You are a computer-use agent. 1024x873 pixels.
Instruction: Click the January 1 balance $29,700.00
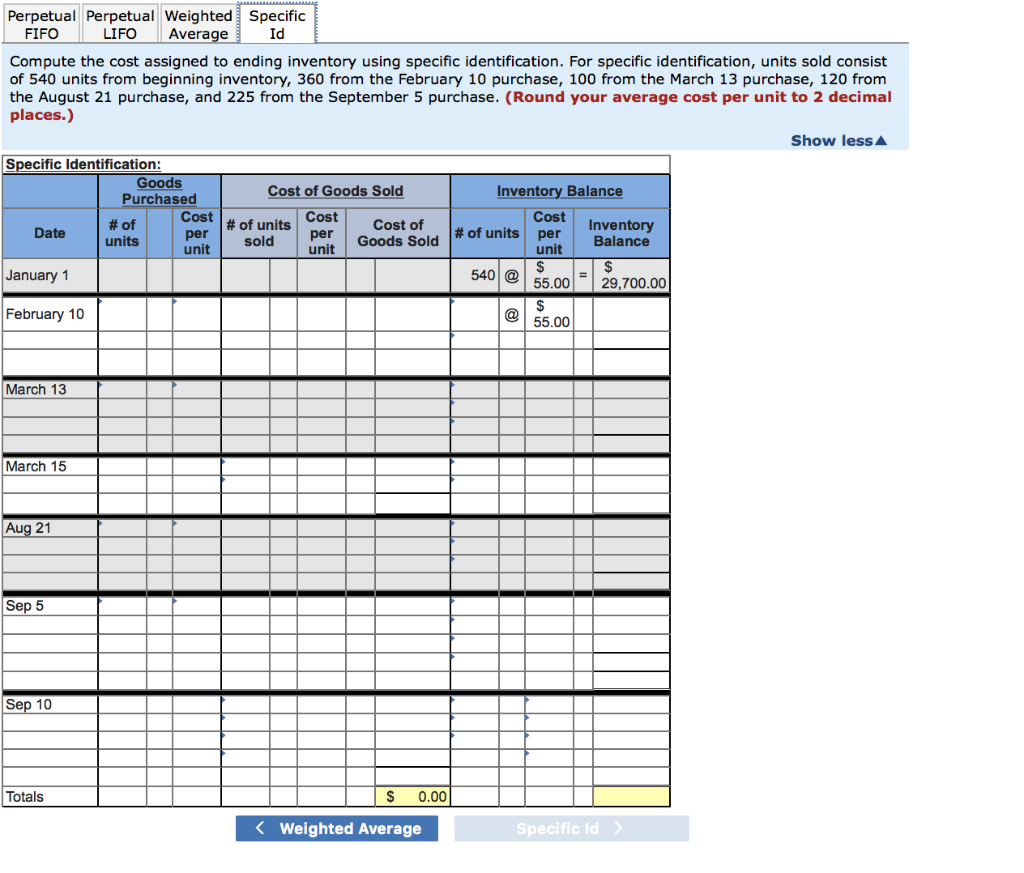coord(631,275)
